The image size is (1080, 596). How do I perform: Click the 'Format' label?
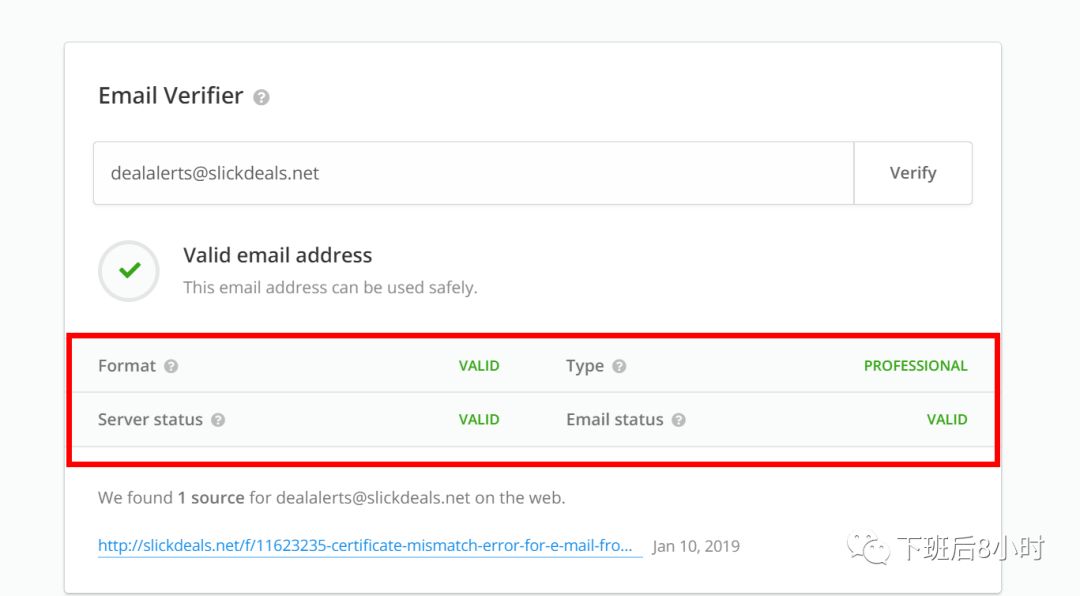[x=127, y=366]
